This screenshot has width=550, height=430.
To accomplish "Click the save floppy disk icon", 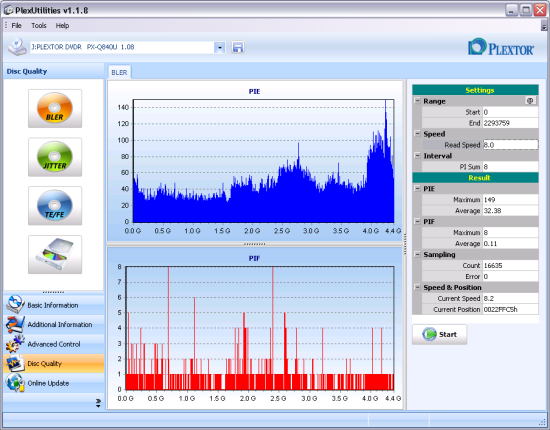I will coord(238,47).
